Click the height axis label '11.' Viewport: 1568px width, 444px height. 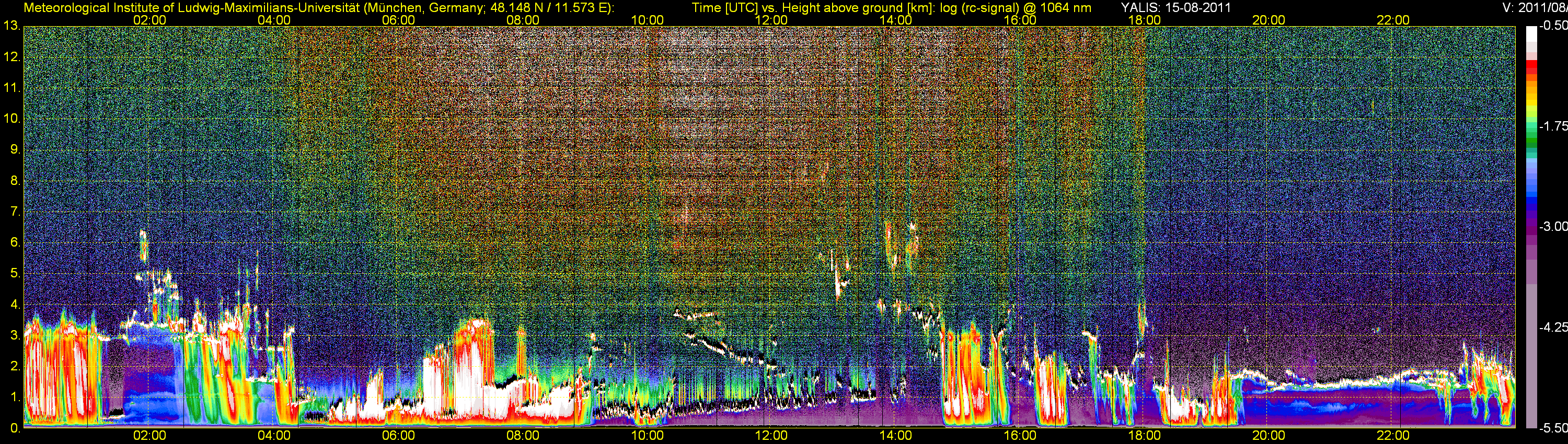(x=12, y=88)
